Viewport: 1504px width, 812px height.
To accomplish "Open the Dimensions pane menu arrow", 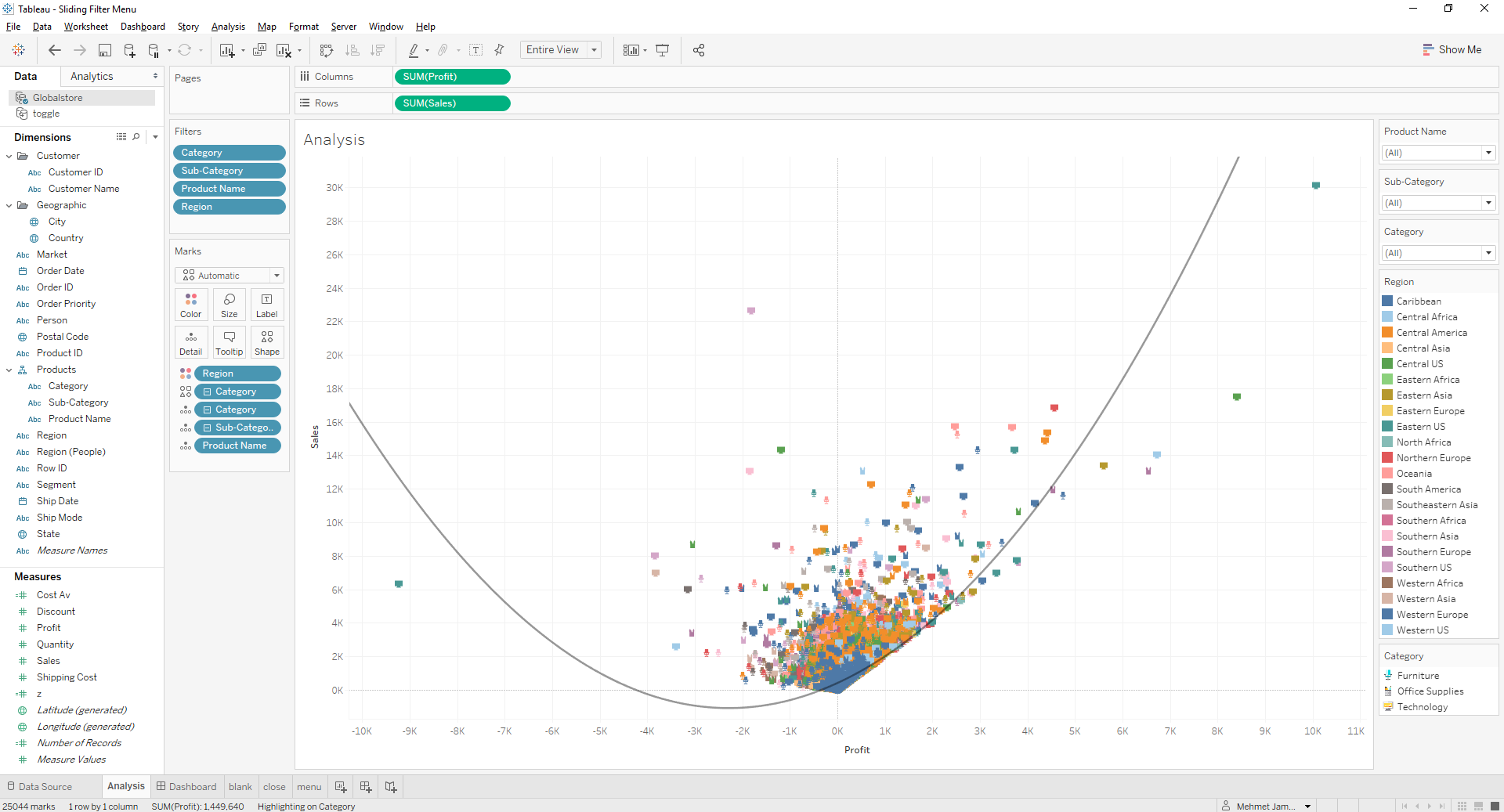I will tap(155, 137).
